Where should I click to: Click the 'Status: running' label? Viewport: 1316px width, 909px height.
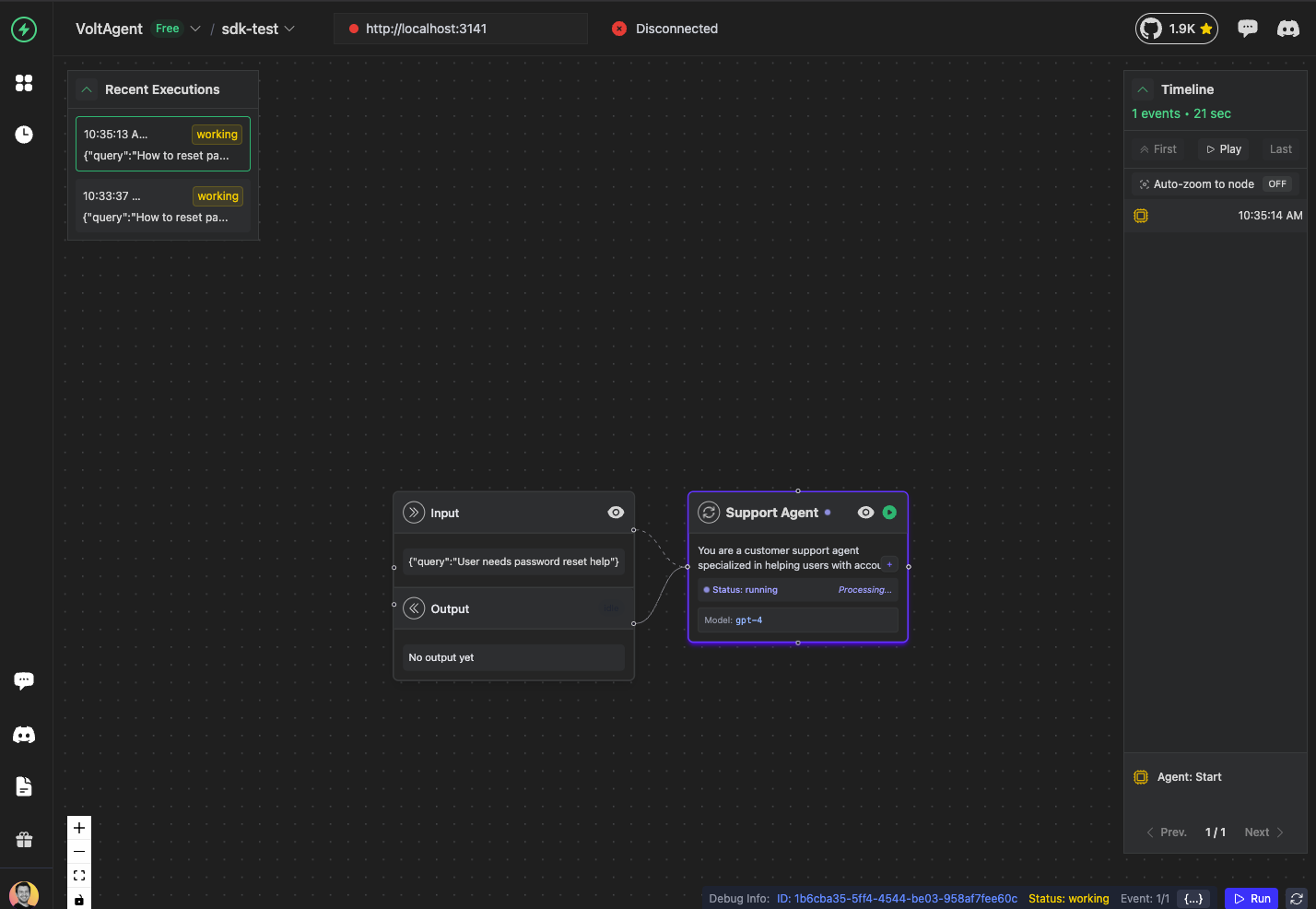click(745, 590)
